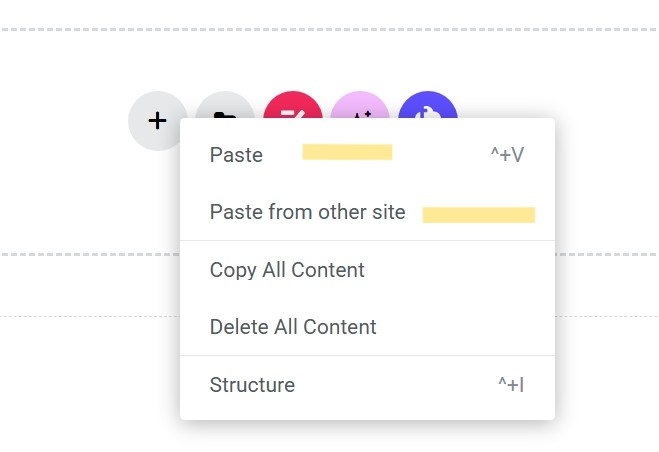This screenshot has width=659, height=452.
Task: Select Delete All Content
Action: coord(293,327)
